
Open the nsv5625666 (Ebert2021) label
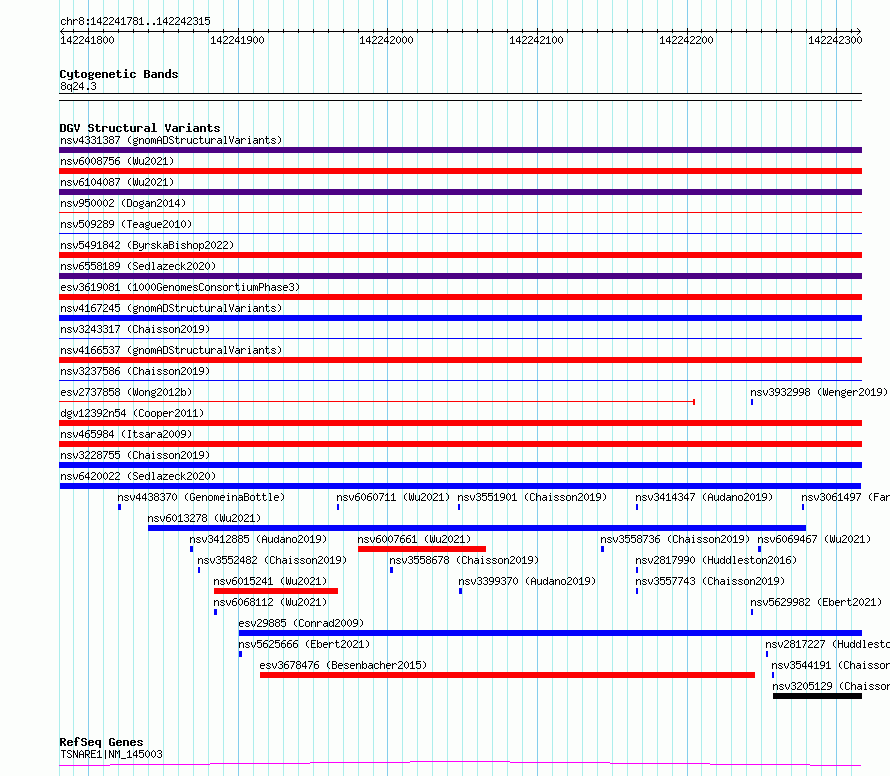click(304, 644)
